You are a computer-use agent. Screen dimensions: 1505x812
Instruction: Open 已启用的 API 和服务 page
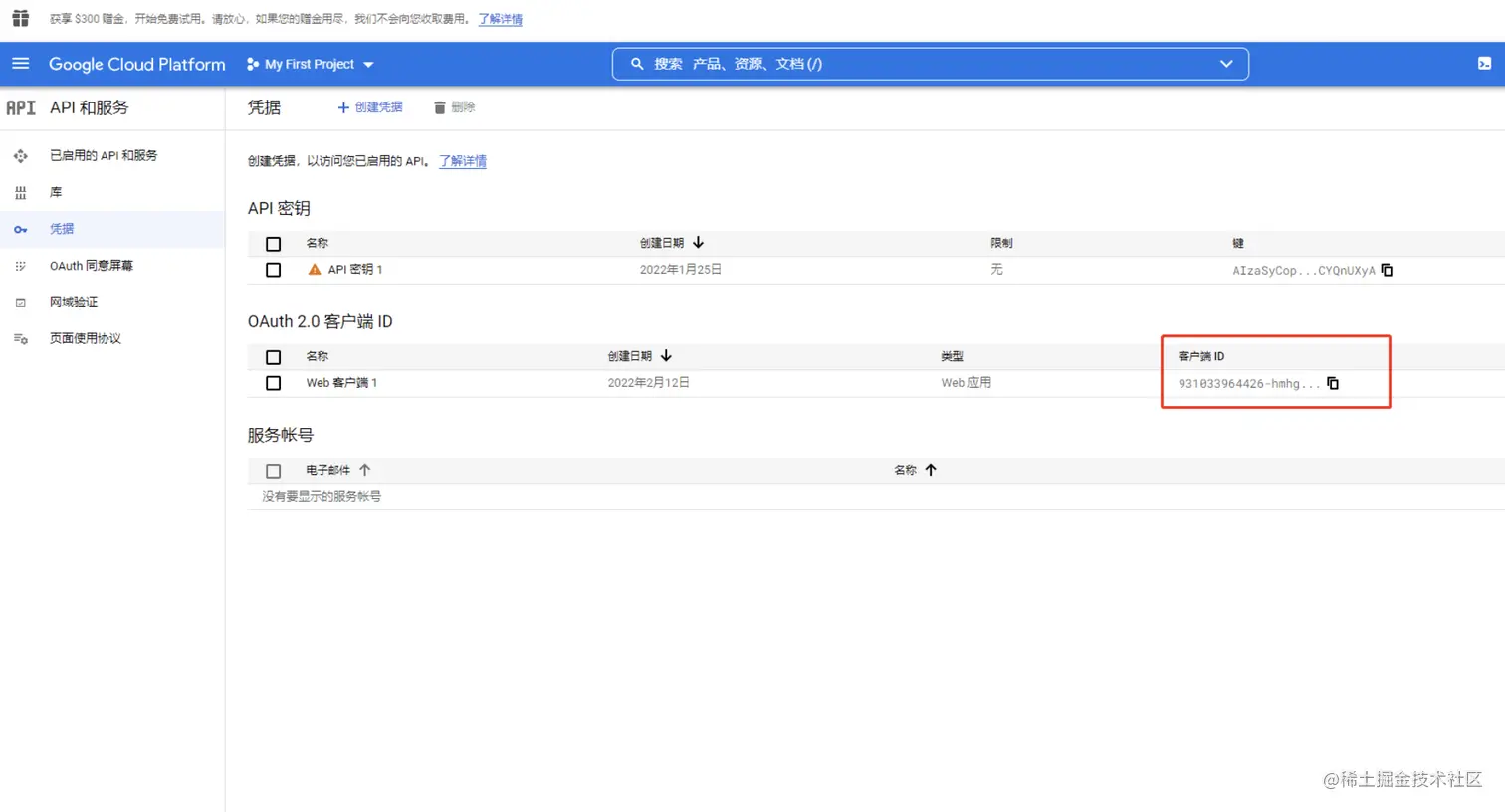coord(104,156)
